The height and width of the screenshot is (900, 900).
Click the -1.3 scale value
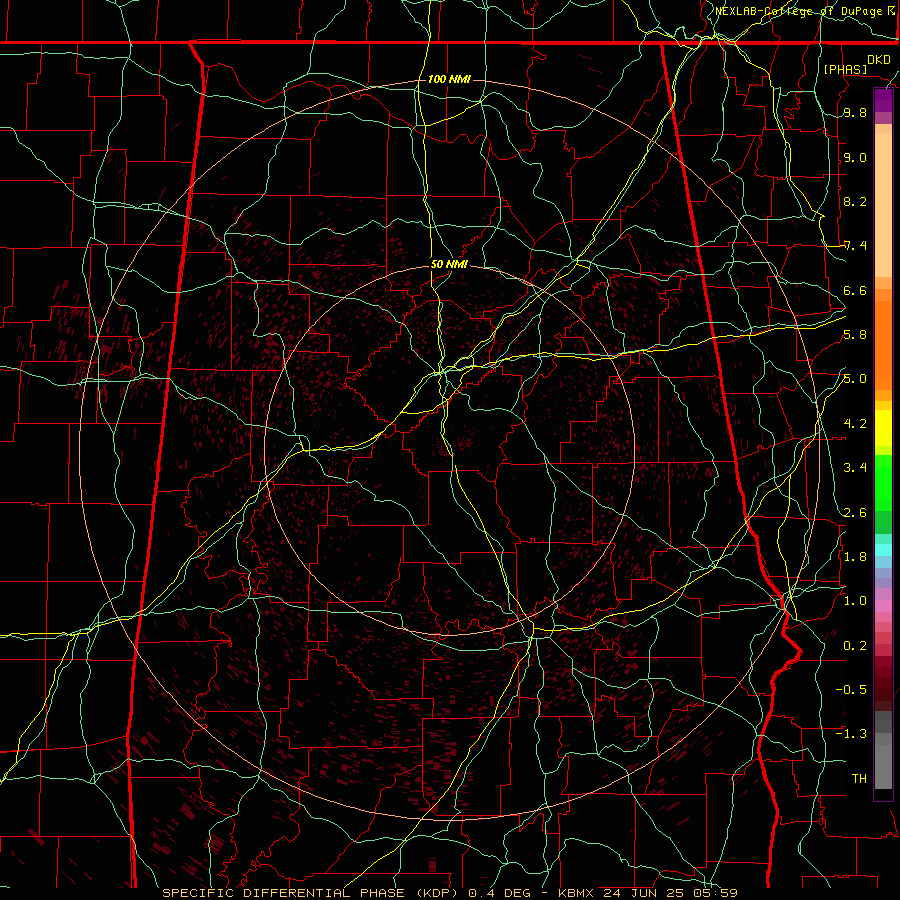[851, 734]
